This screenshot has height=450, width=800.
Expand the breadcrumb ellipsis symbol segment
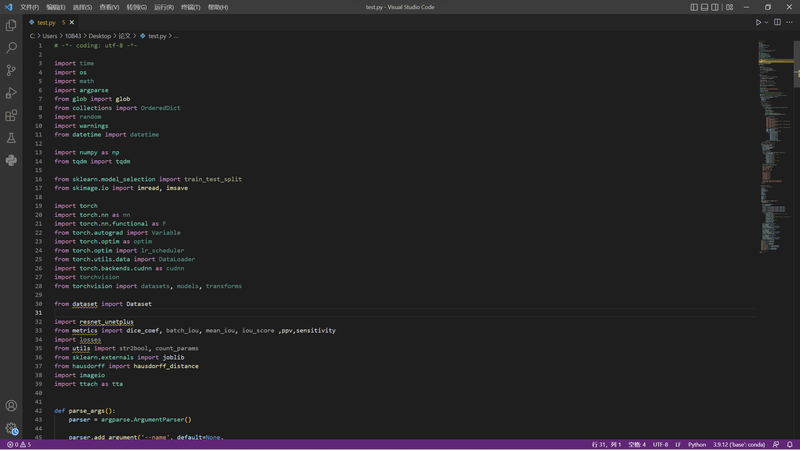(x=176, y=36)
